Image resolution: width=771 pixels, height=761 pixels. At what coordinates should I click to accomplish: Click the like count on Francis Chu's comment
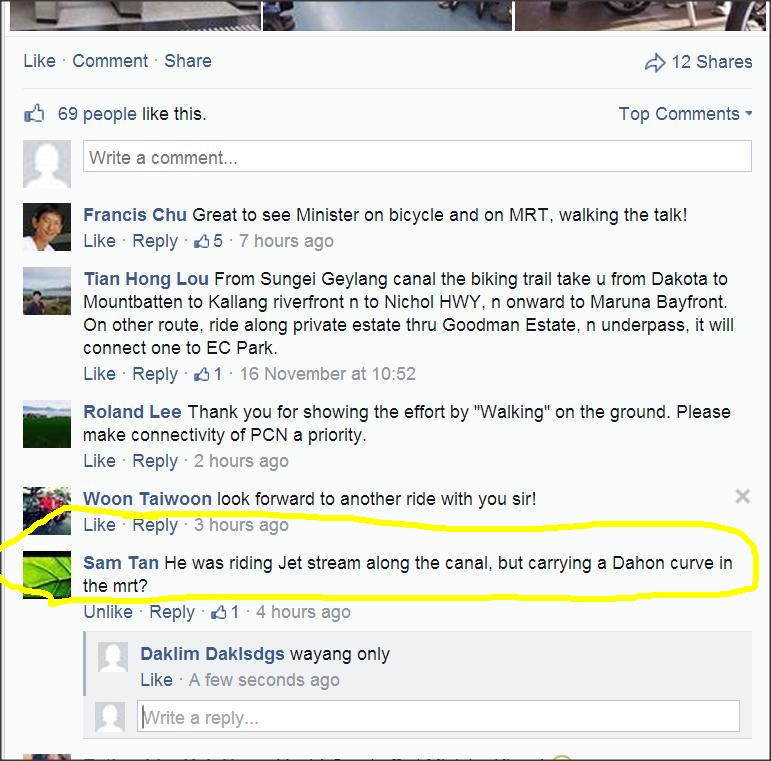(x=208, y=241)
